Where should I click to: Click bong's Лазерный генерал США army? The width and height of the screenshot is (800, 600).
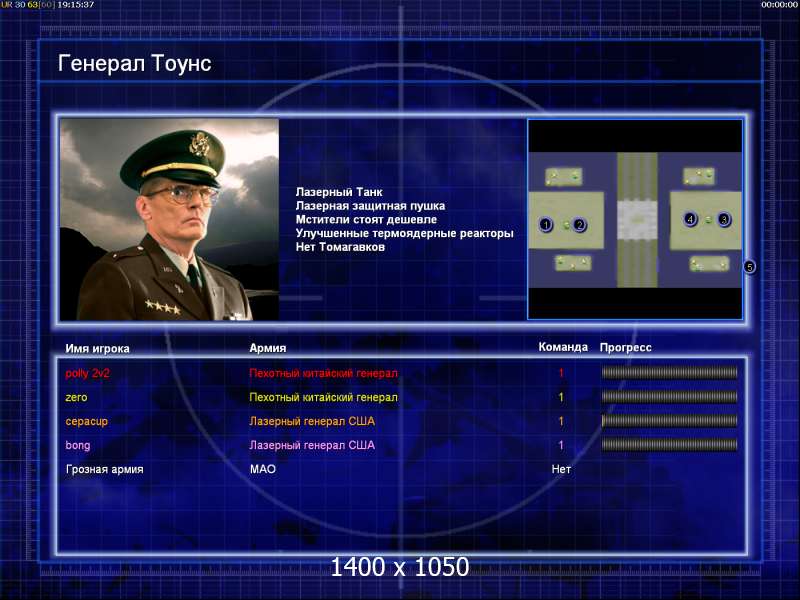pyautogui.click(x=312, y=445)
